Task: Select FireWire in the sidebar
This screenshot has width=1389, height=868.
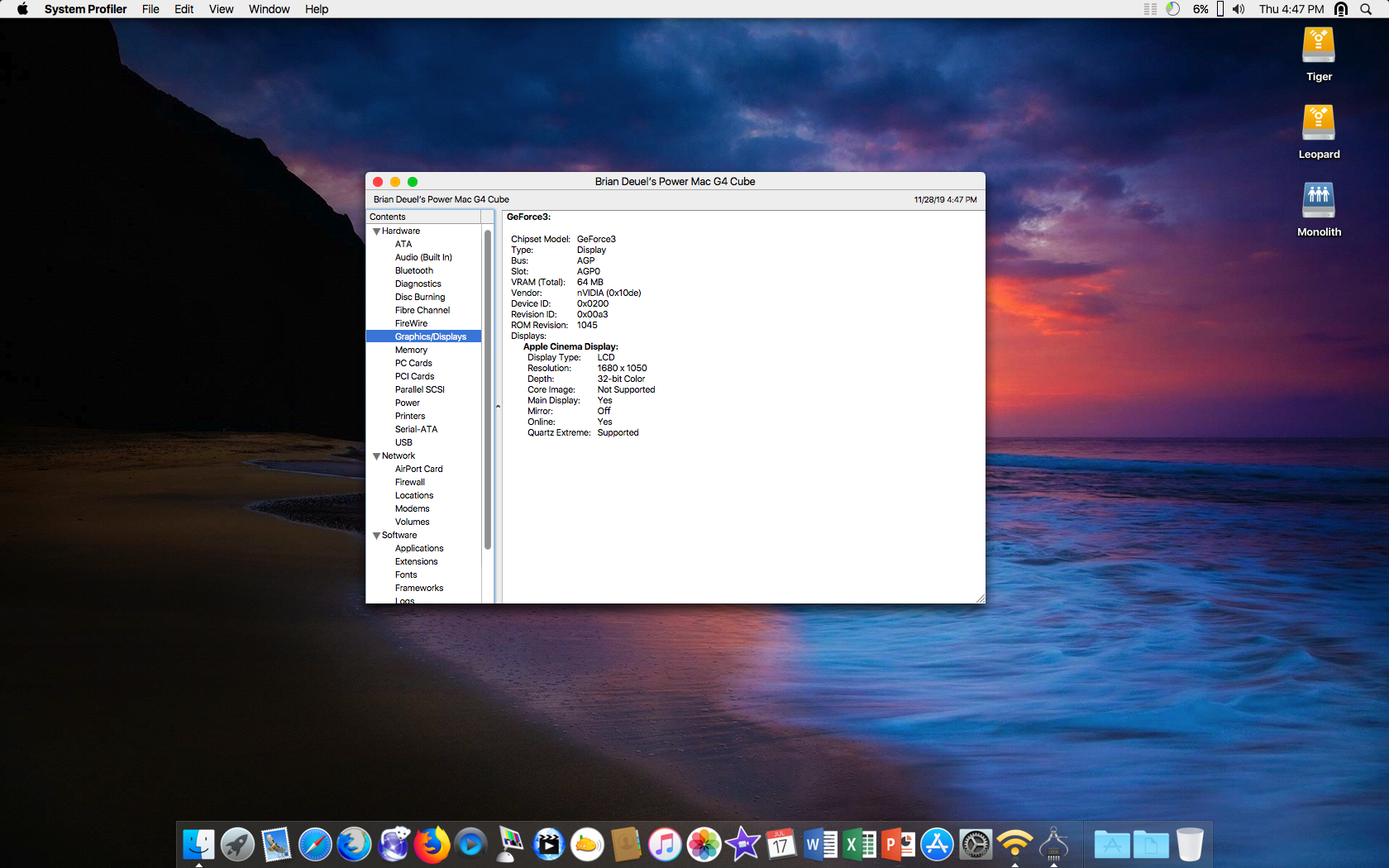Action: tap(411, 323)
